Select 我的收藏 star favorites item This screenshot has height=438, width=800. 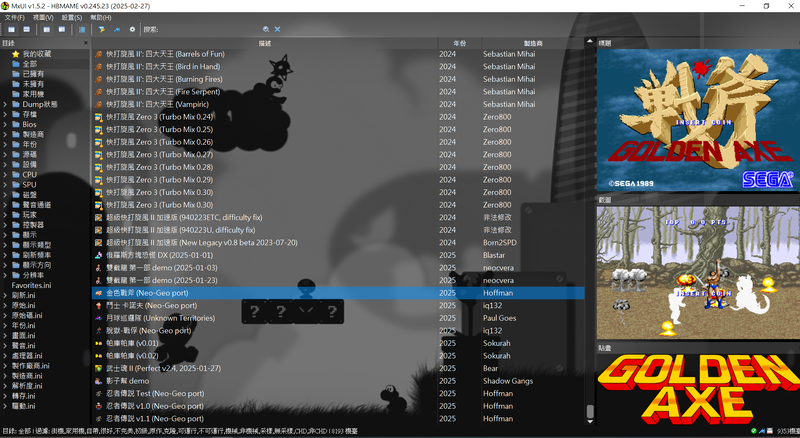click(32, 54)
